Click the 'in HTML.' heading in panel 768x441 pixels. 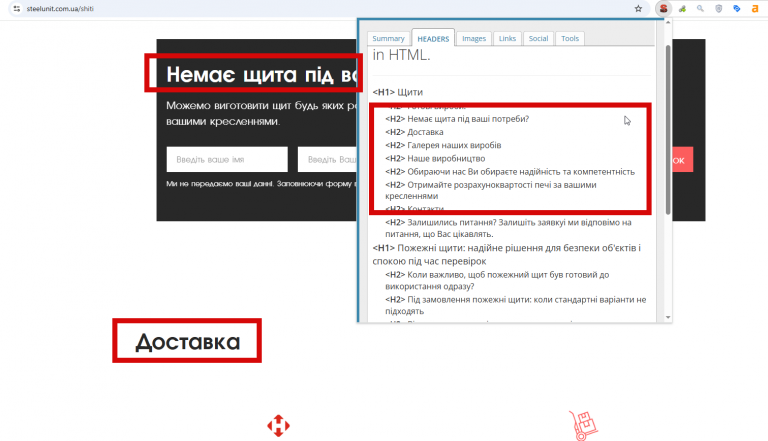401,55
